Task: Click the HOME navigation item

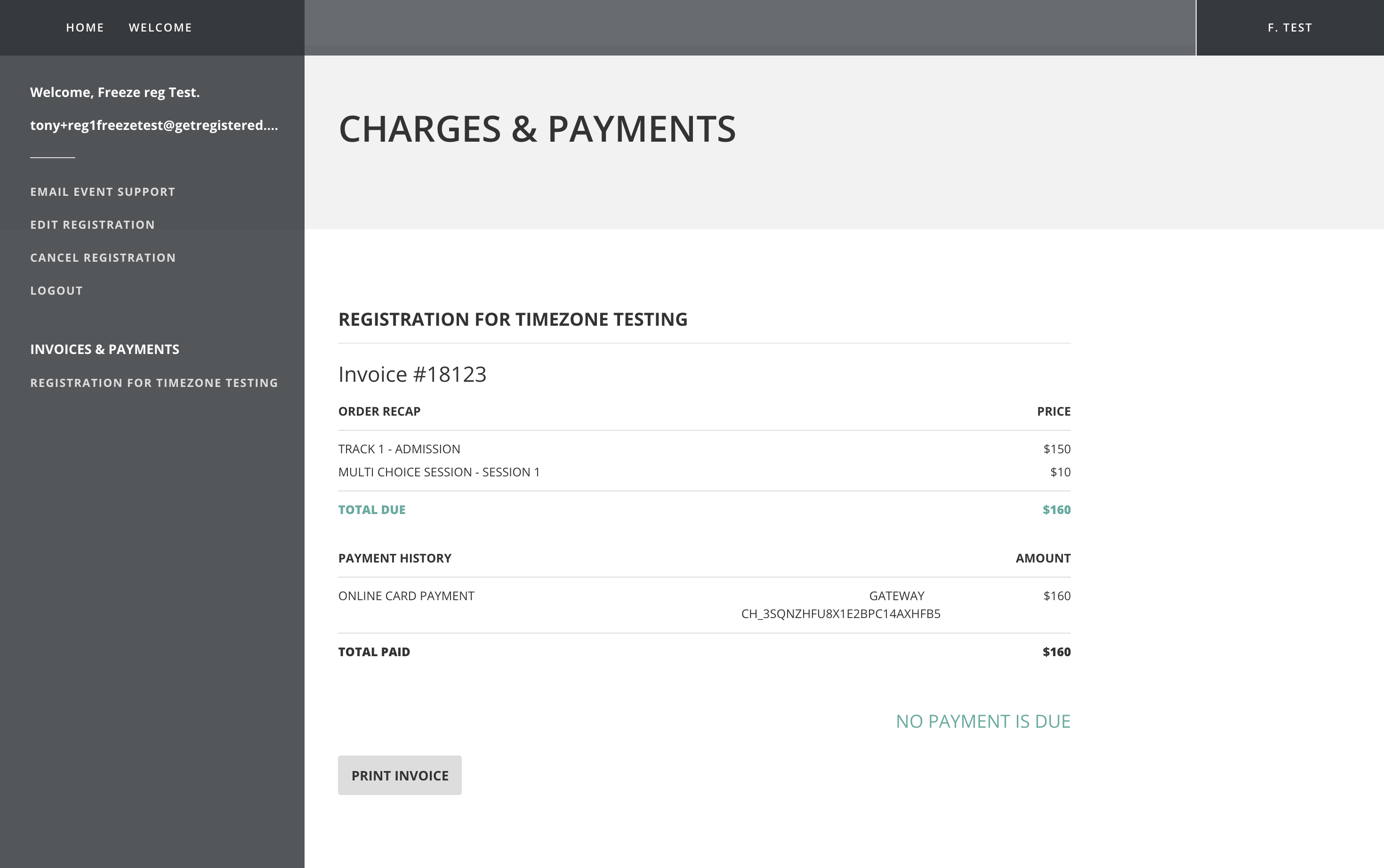Action: pos(85,28)
